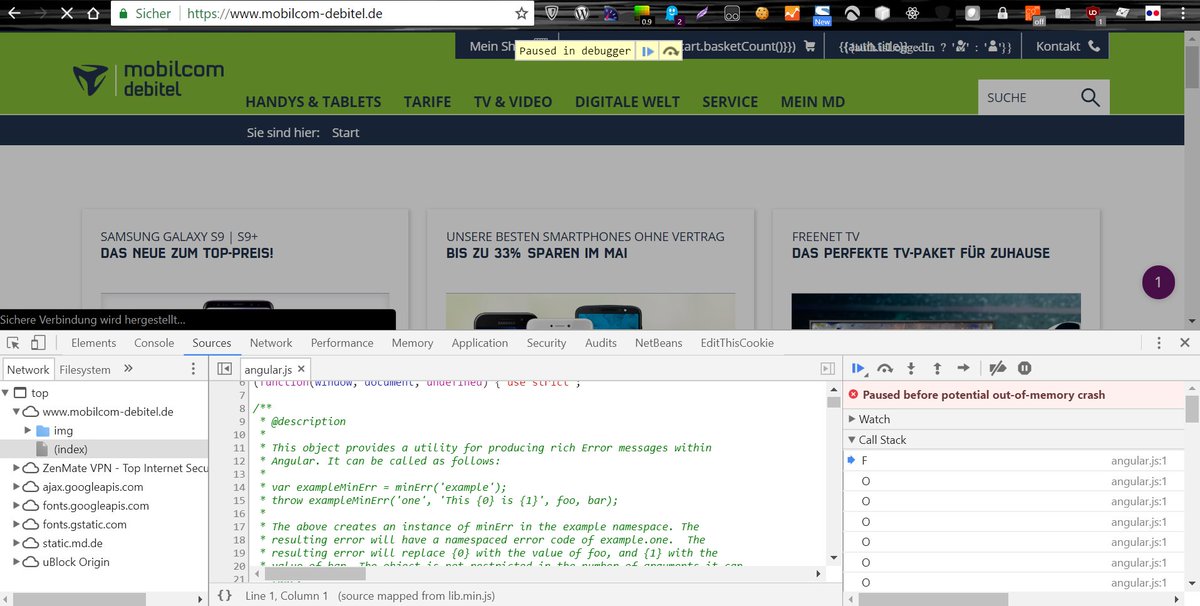
Task: Click the Start breadcrumb link
Action: (345, 132)
